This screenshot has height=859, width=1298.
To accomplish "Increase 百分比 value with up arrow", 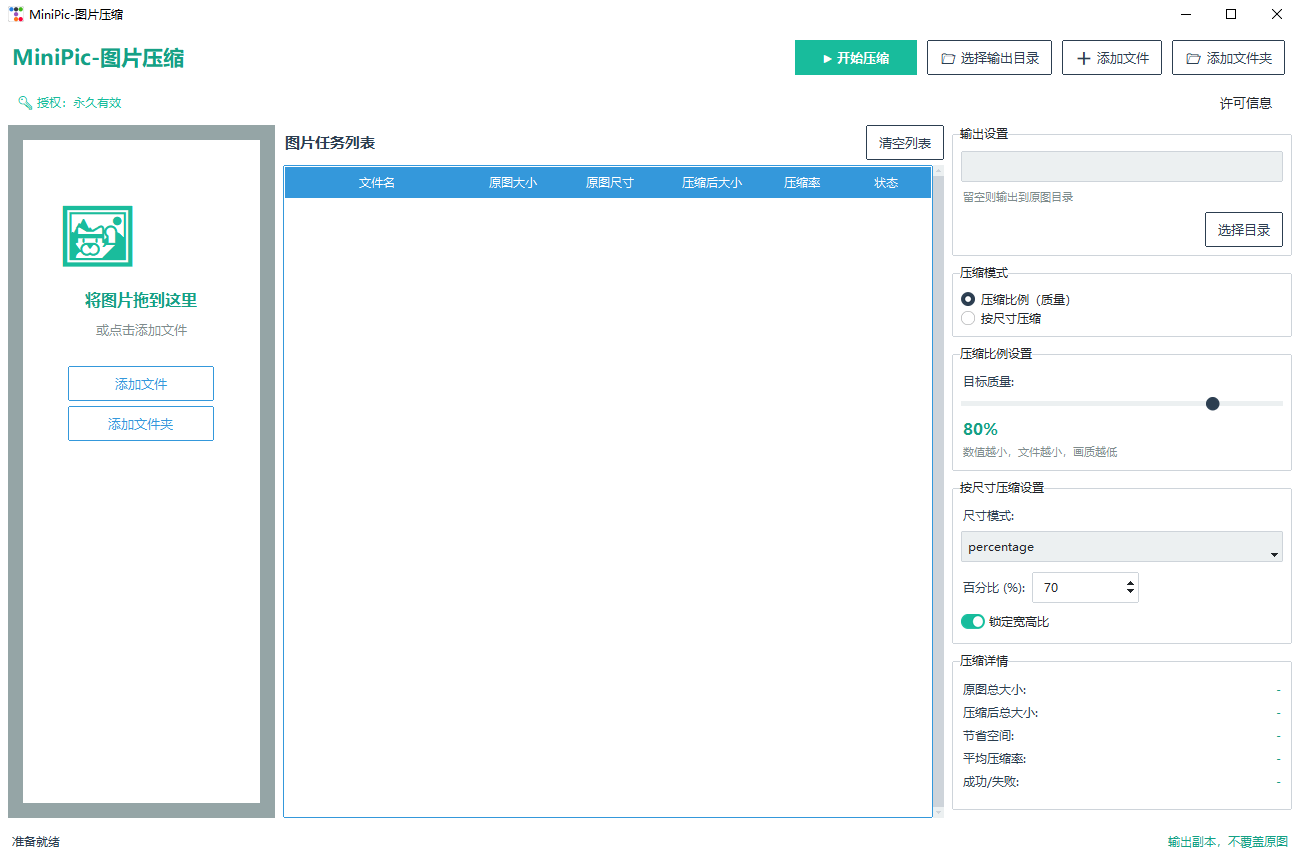I will (x=1130, y=583).
